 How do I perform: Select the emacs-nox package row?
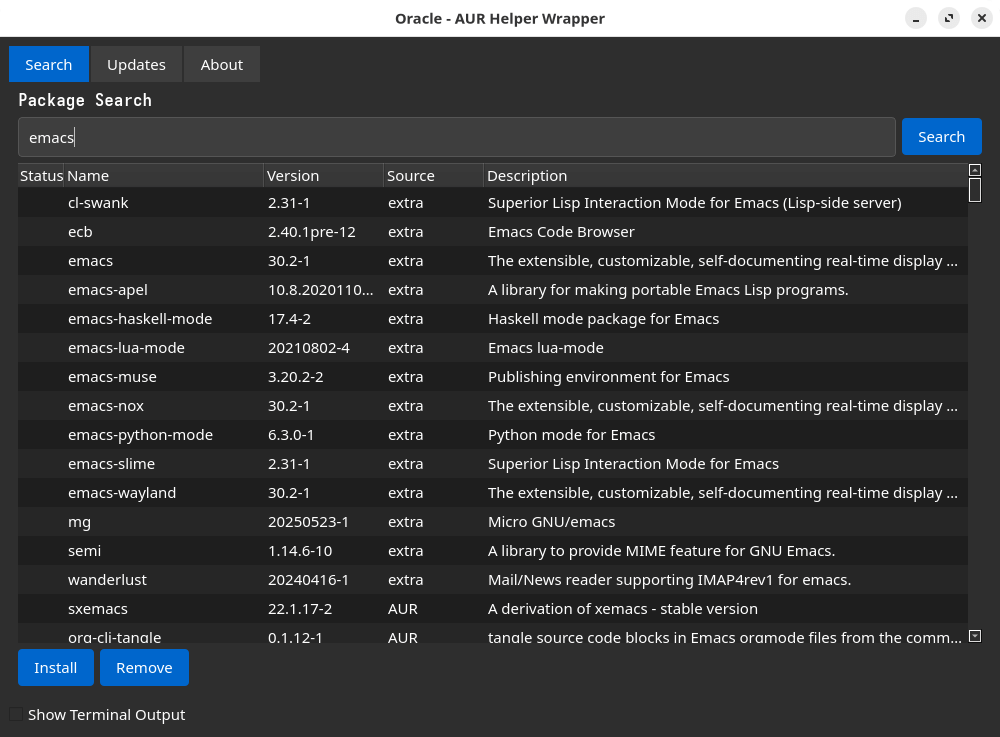point(106,406)
